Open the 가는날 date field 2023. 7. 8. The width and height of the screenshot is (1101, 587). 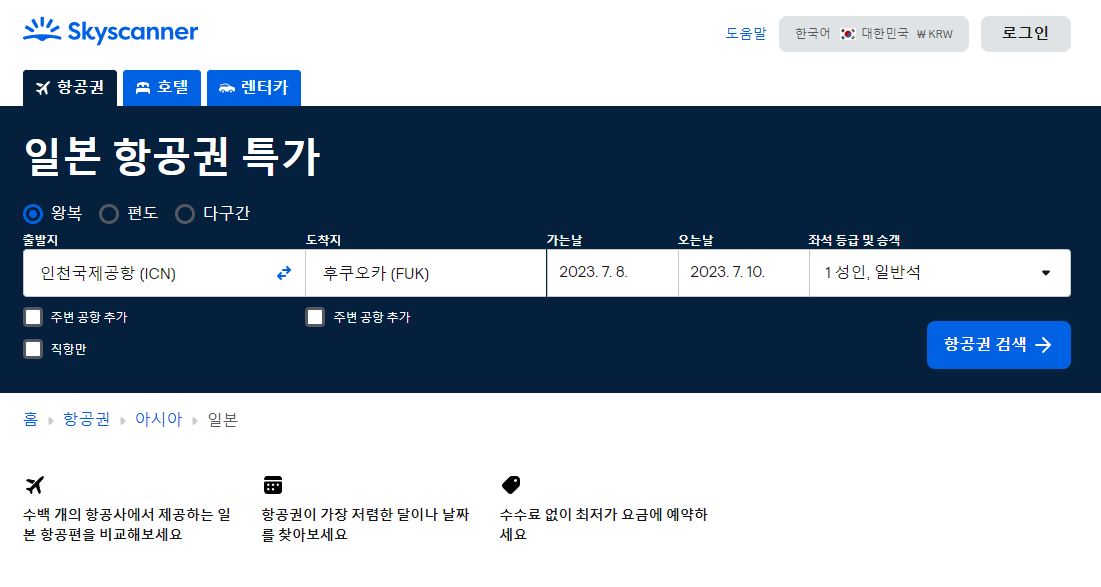click(x=612, y=272)
